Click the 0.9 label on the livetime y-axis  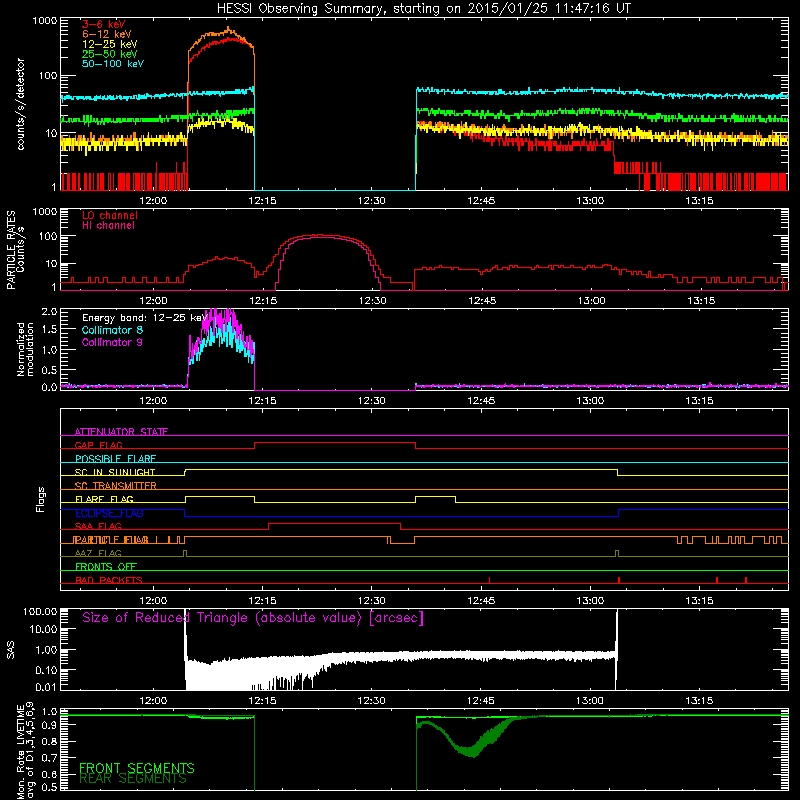click(49, 725)
